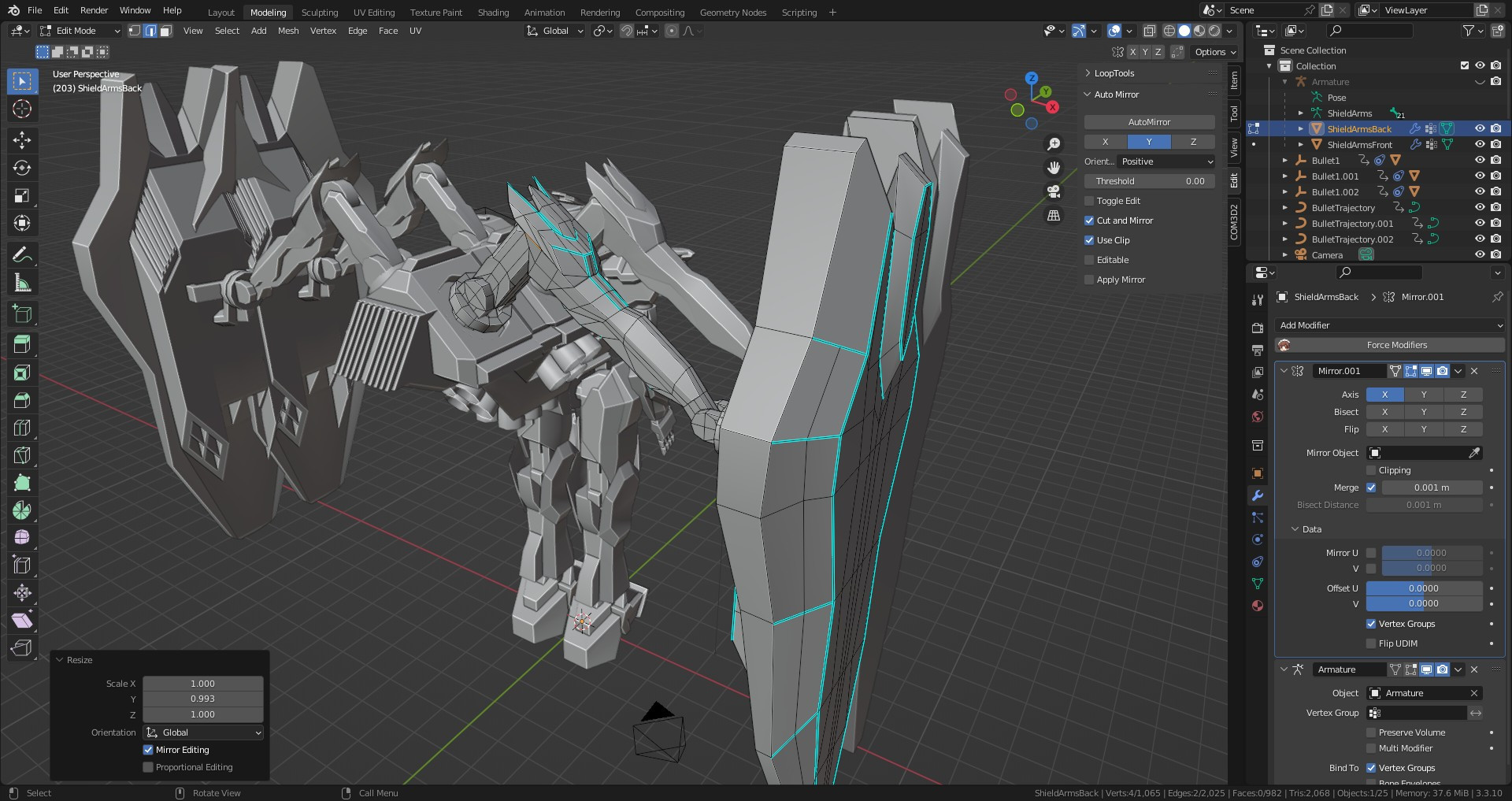The height and width of the screenshot is (801, 1512).
Task: Select the Inset Faces tool
Action: click(22, 372)
